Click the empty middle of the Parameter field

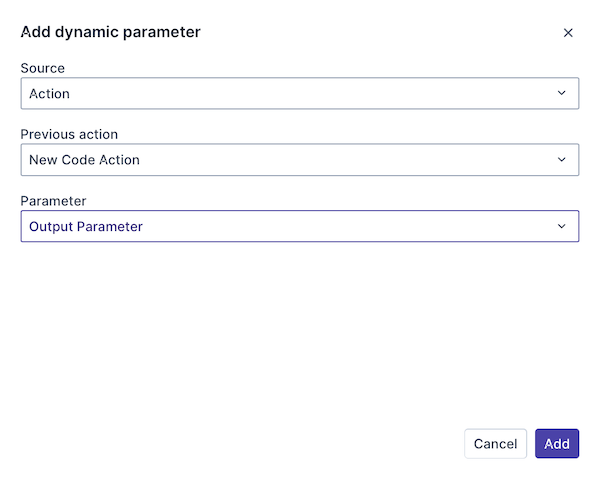[330, 226]
